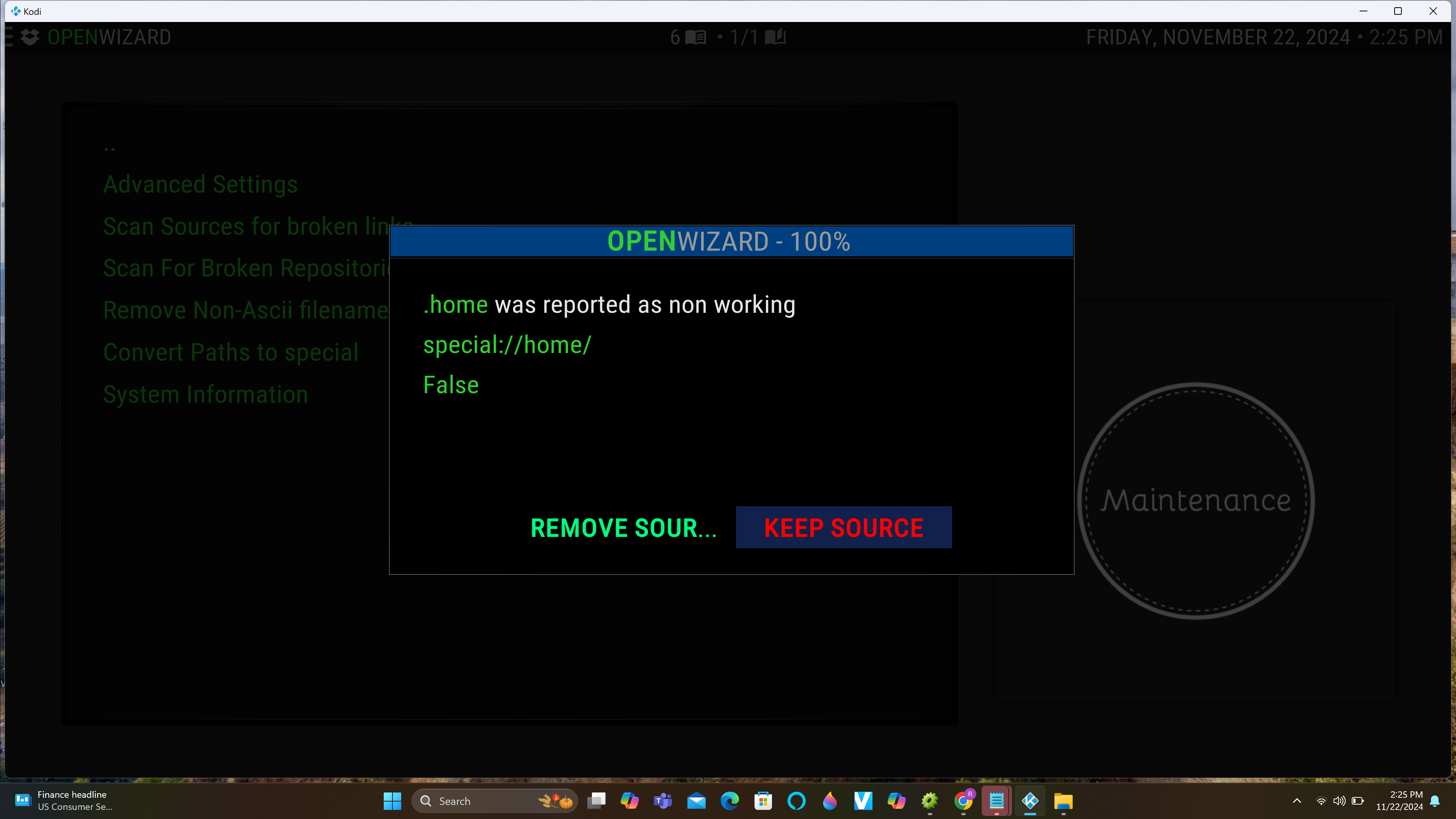The width and height of the screenshot is (1456, 819).
Task: Click the Kodi icon in title bar
Action: coord(15,11)
